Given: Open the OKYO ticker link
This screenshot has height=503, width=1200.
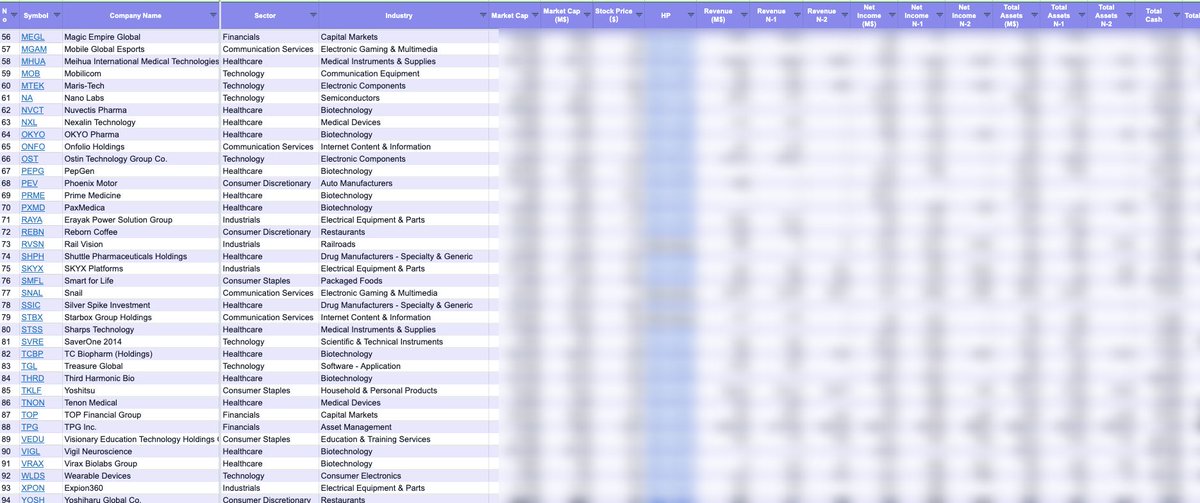Looking at the screenshot, I should 33,134.
